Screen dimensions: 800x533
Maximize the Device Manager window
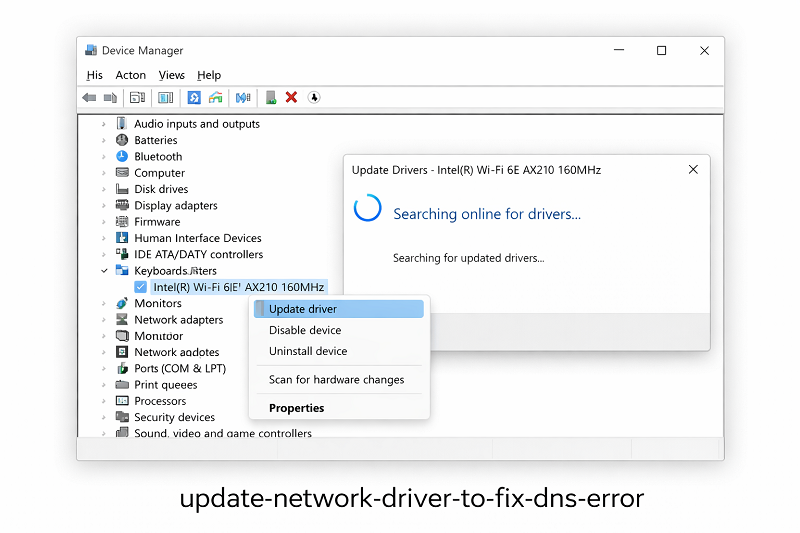(x=661, y=50)
